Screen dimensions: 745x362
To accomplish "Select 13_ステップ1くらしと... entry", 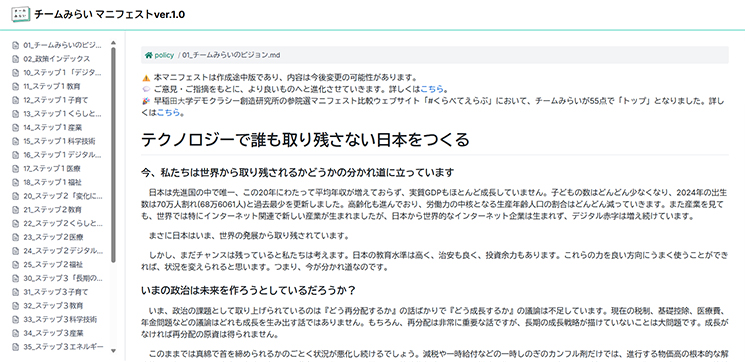I will click(63, 114).
